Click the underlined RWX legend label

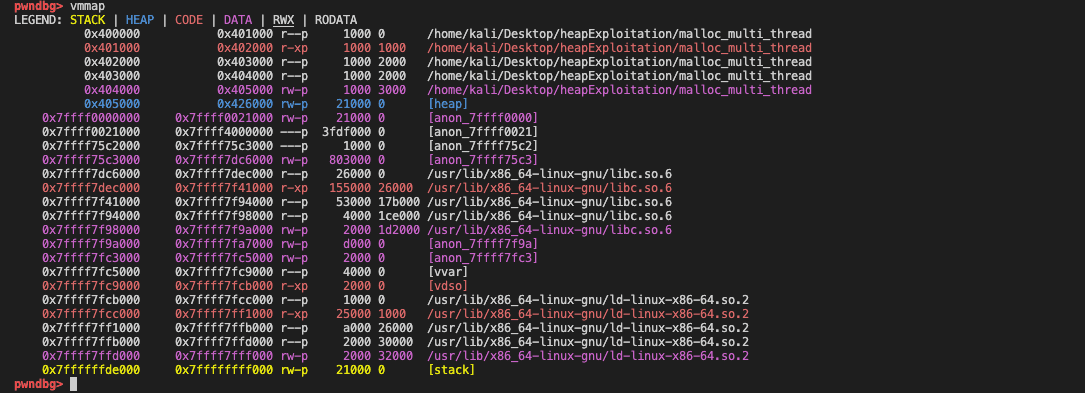(283, 20)
